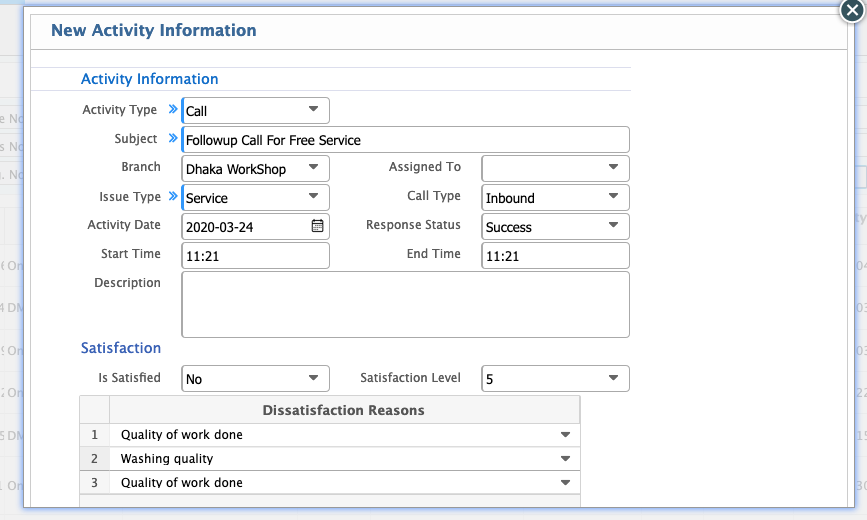Viewport: 867px width, 520px height.
Task: Close the New Activity Information dialog
Action: pyautogui.click(x=852, y=10)
